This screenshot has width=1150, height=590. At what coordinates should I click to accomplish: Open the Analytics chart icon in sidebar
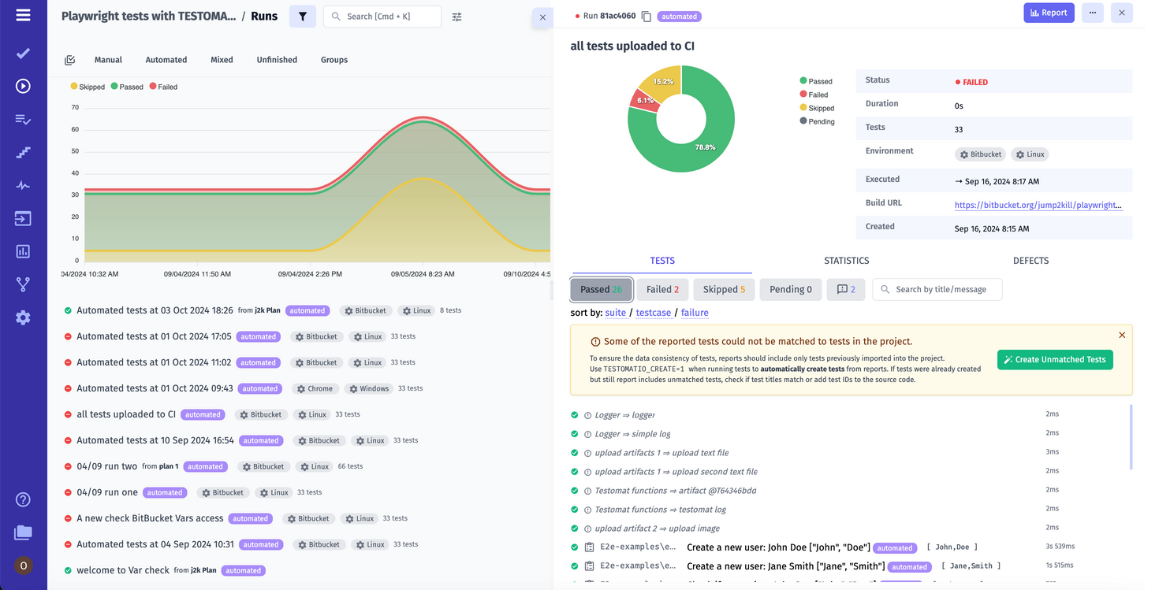point(23,251)
